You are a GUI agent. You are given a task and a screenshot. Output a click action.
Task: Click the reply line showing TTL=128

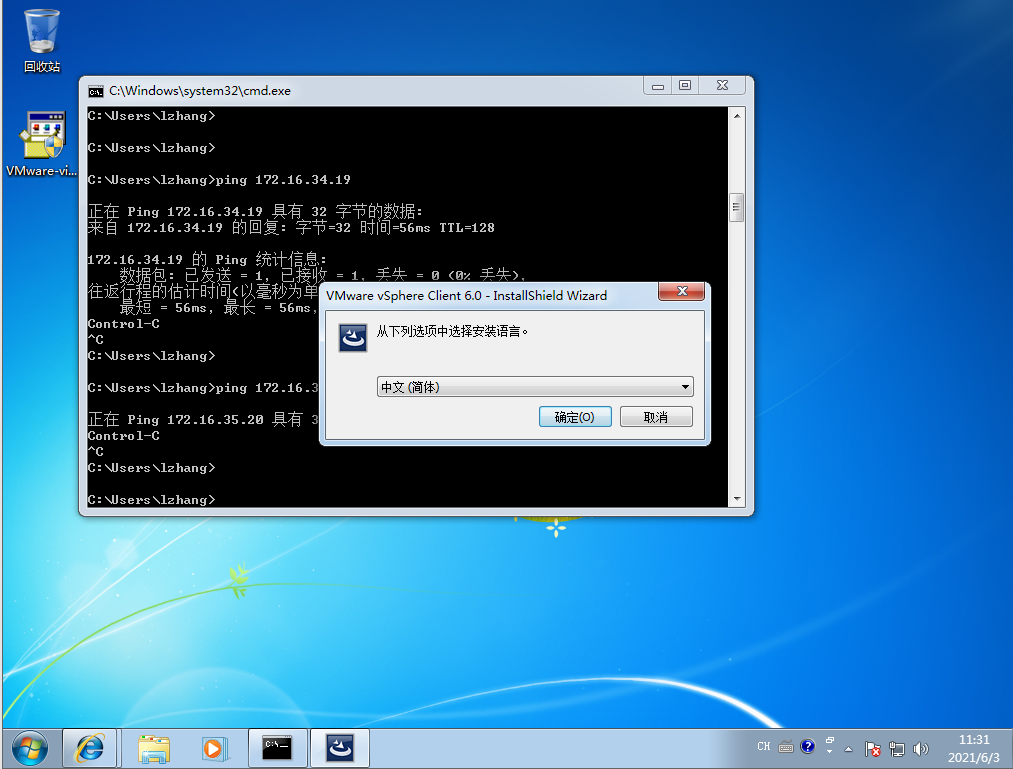tap(291, 227)
